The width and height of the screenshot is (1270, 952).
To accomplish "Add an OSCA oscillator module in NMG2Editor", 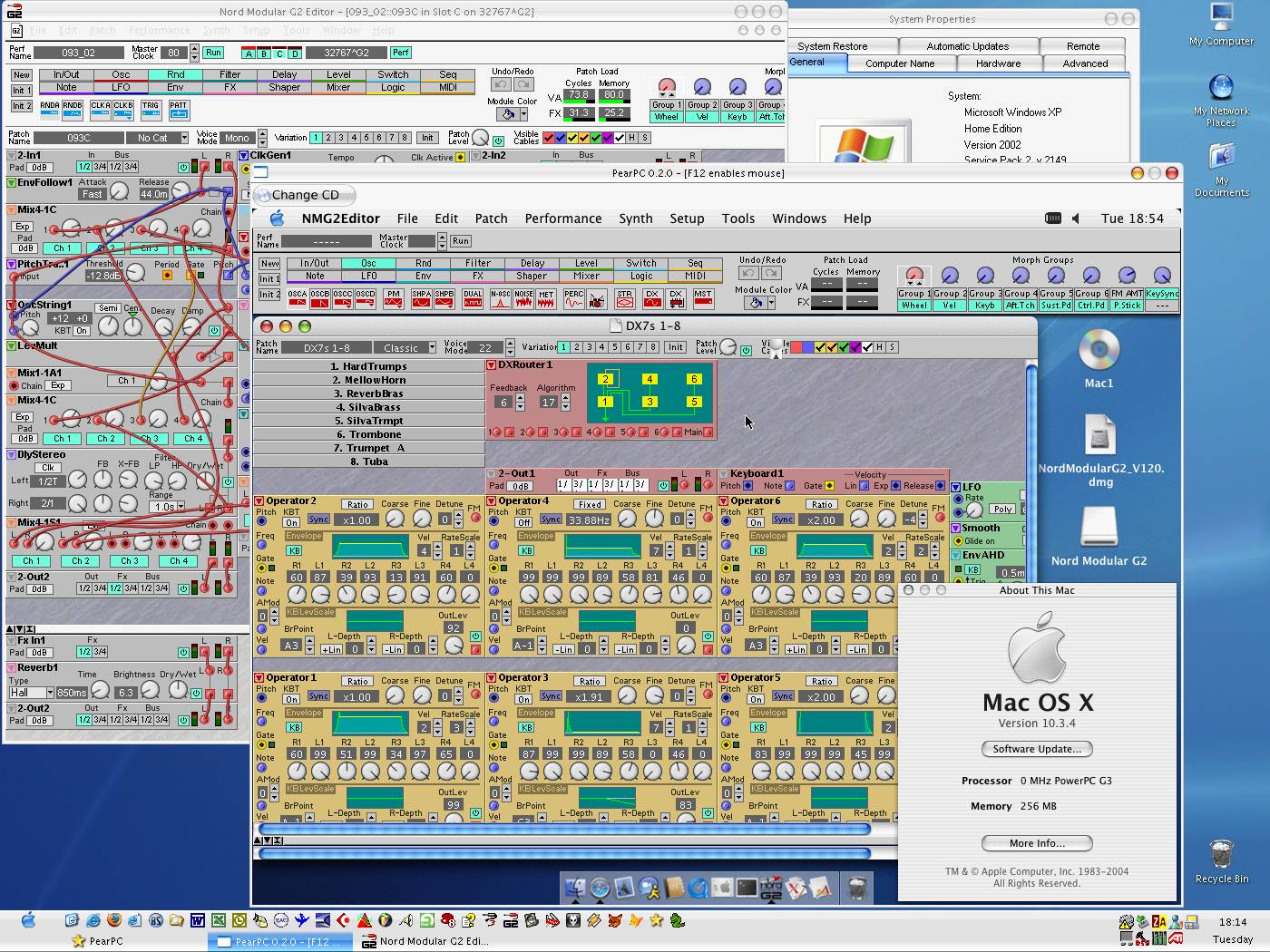I will click(x=298, y=298).
